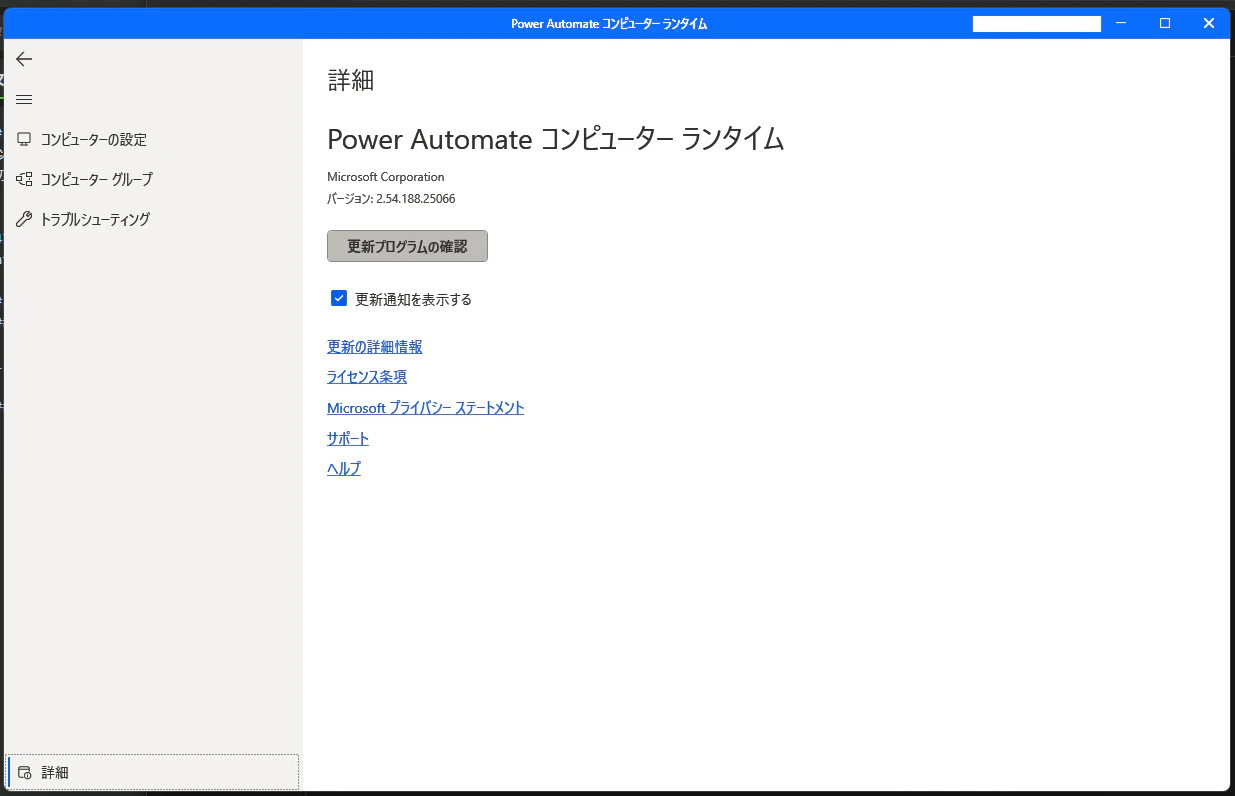Open the ヘルプ link
Image resolution: width=1235 pixels, height=796 pixels.
click(x=344, y=468)
